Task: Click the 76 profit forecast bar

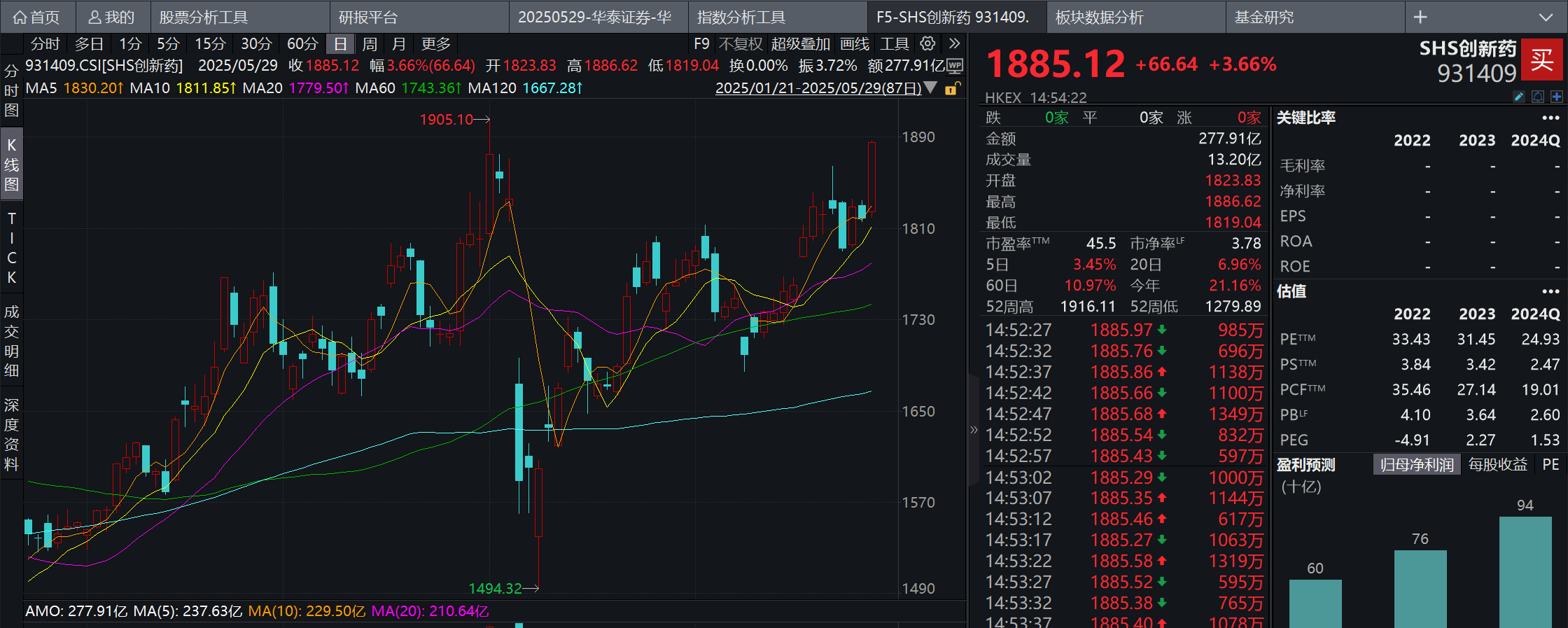Action: [1420, 589]
